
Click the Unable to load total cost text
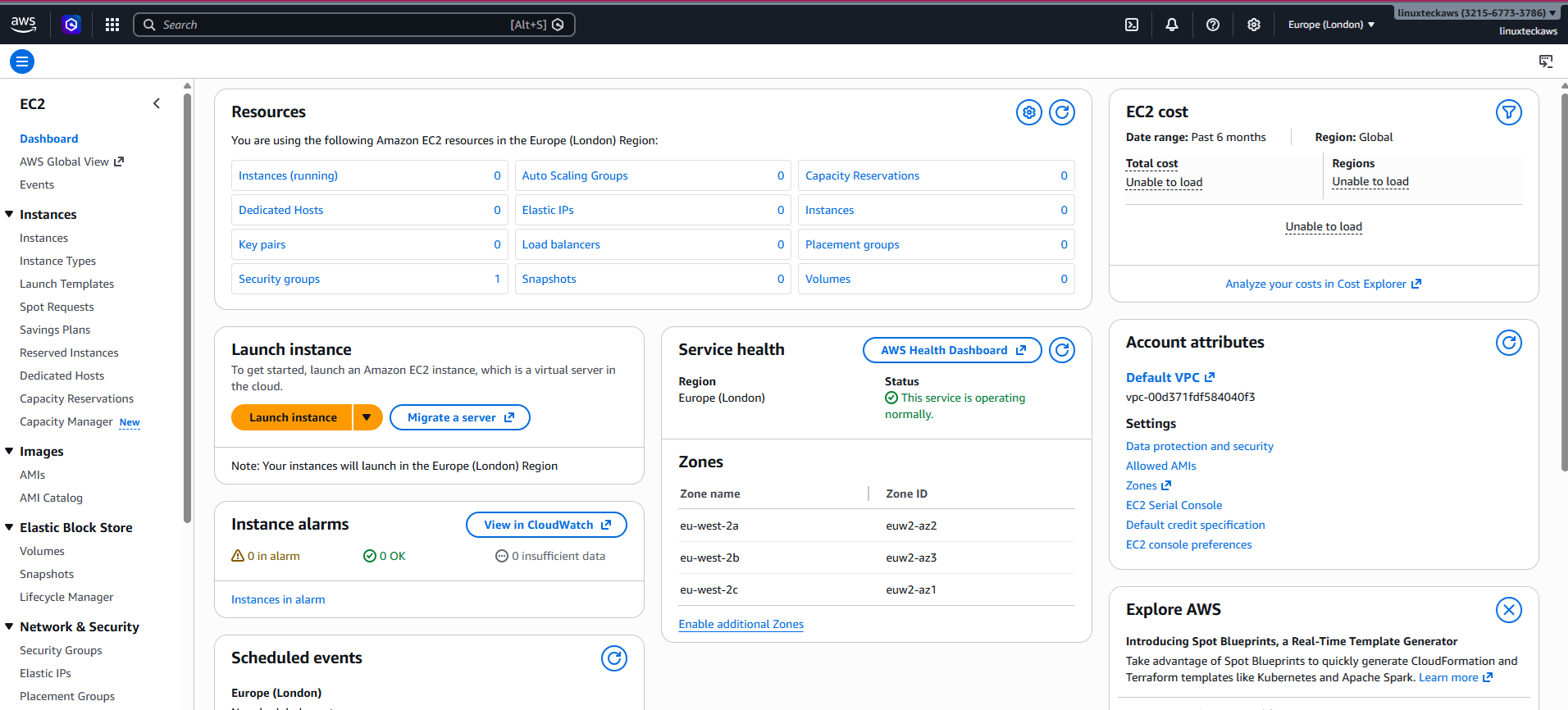coord(1164,182)
